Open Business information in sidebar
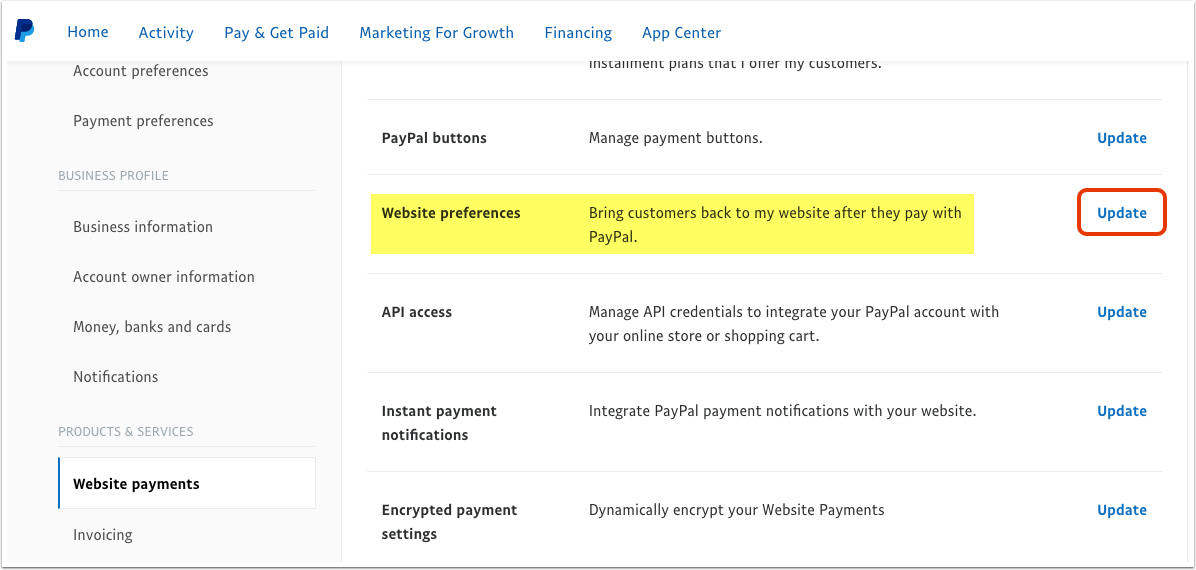Screen dimensions: 1196x570 coord(143,227)
